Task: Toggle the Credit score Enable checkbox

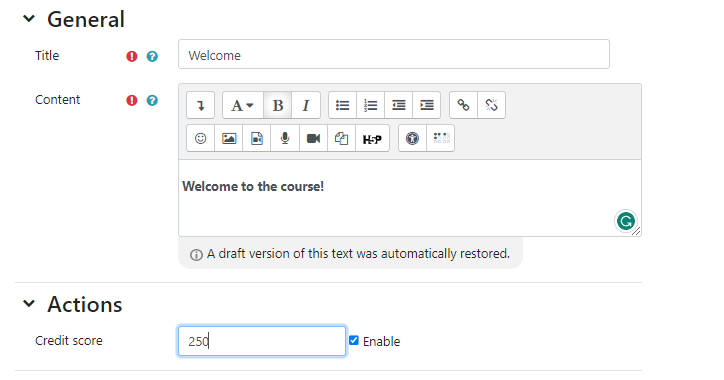Action: pyautogui.click(x=354, y=340)
